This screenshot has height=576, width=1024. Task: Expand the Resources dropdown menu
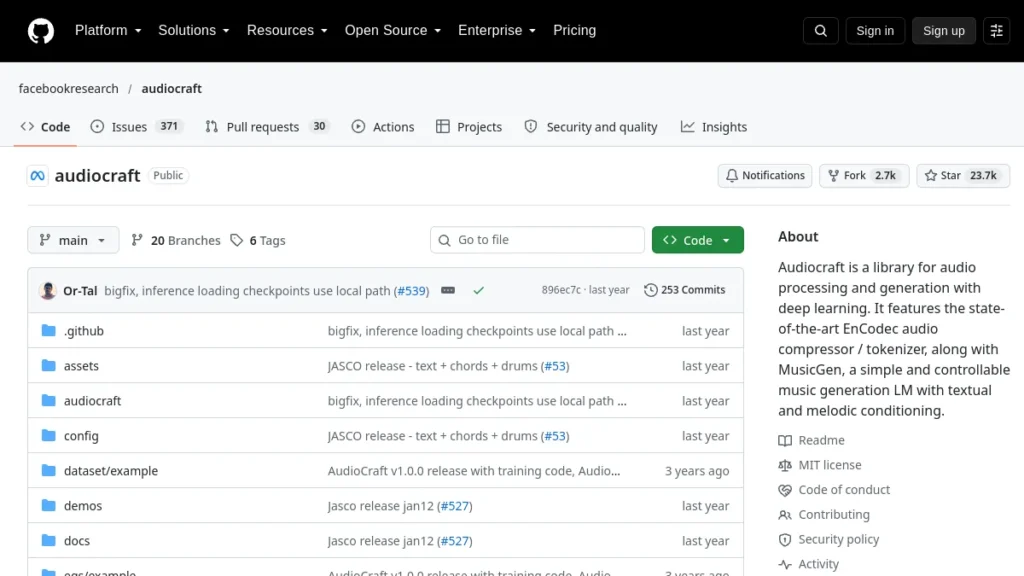click(x=287, y=31)
